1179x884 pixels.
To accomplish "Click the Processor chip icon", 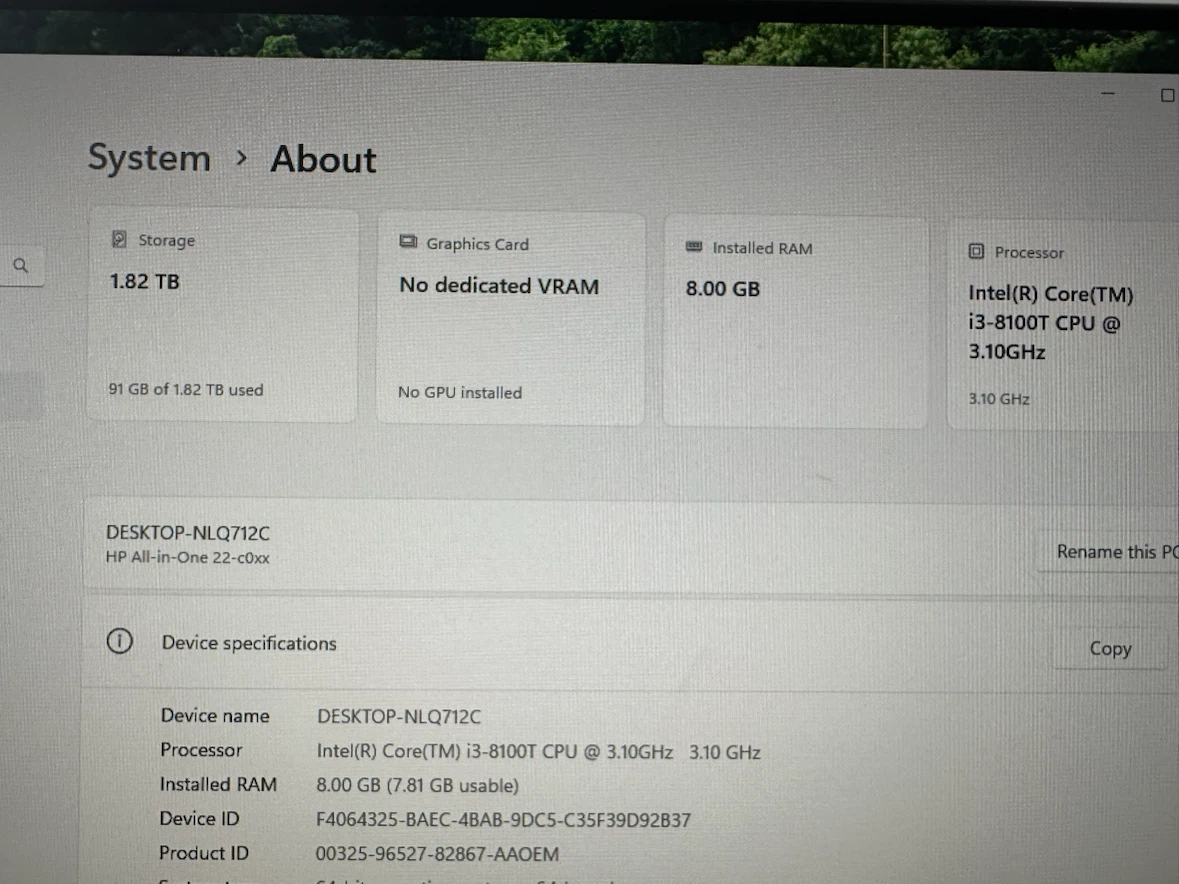I will tap(976, 251).
